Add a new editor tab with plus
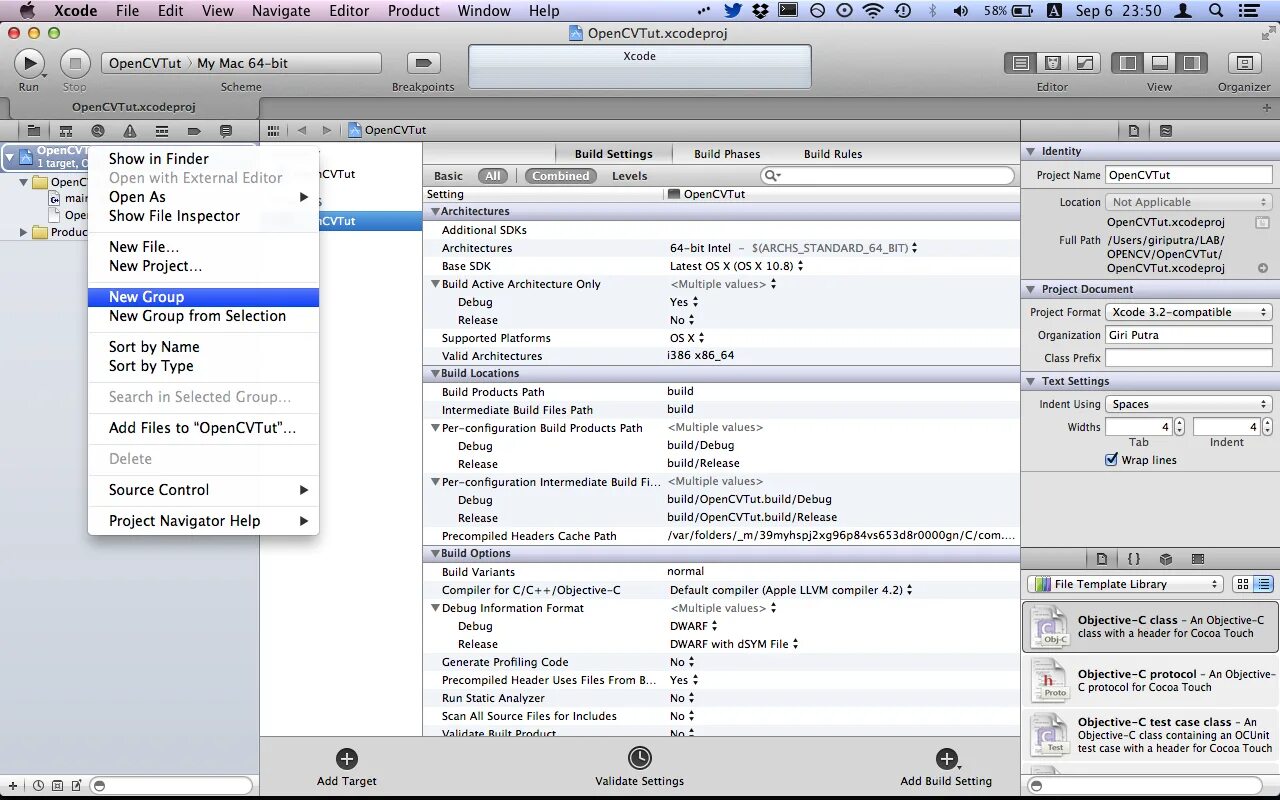Viewport: 1280px width, 800px height. tap(1267, 107)
